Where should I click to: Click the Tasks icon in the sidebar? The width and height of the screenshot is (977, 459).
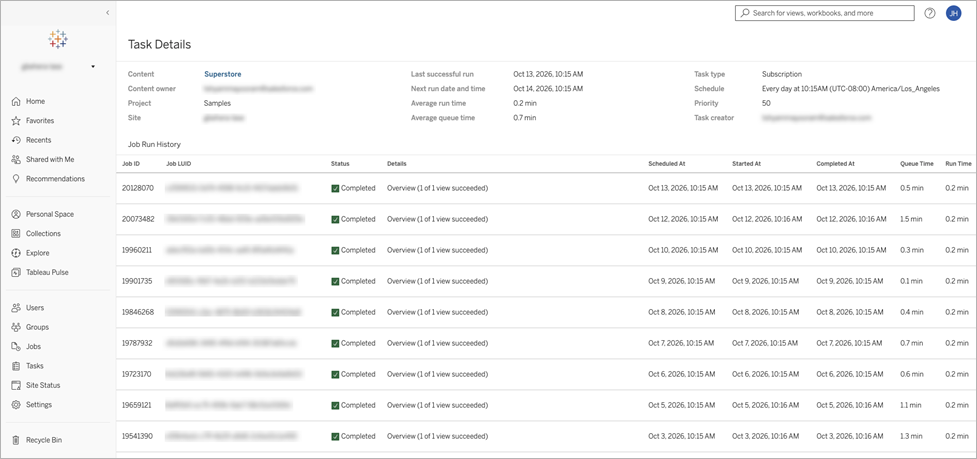(x=16, y=366)
